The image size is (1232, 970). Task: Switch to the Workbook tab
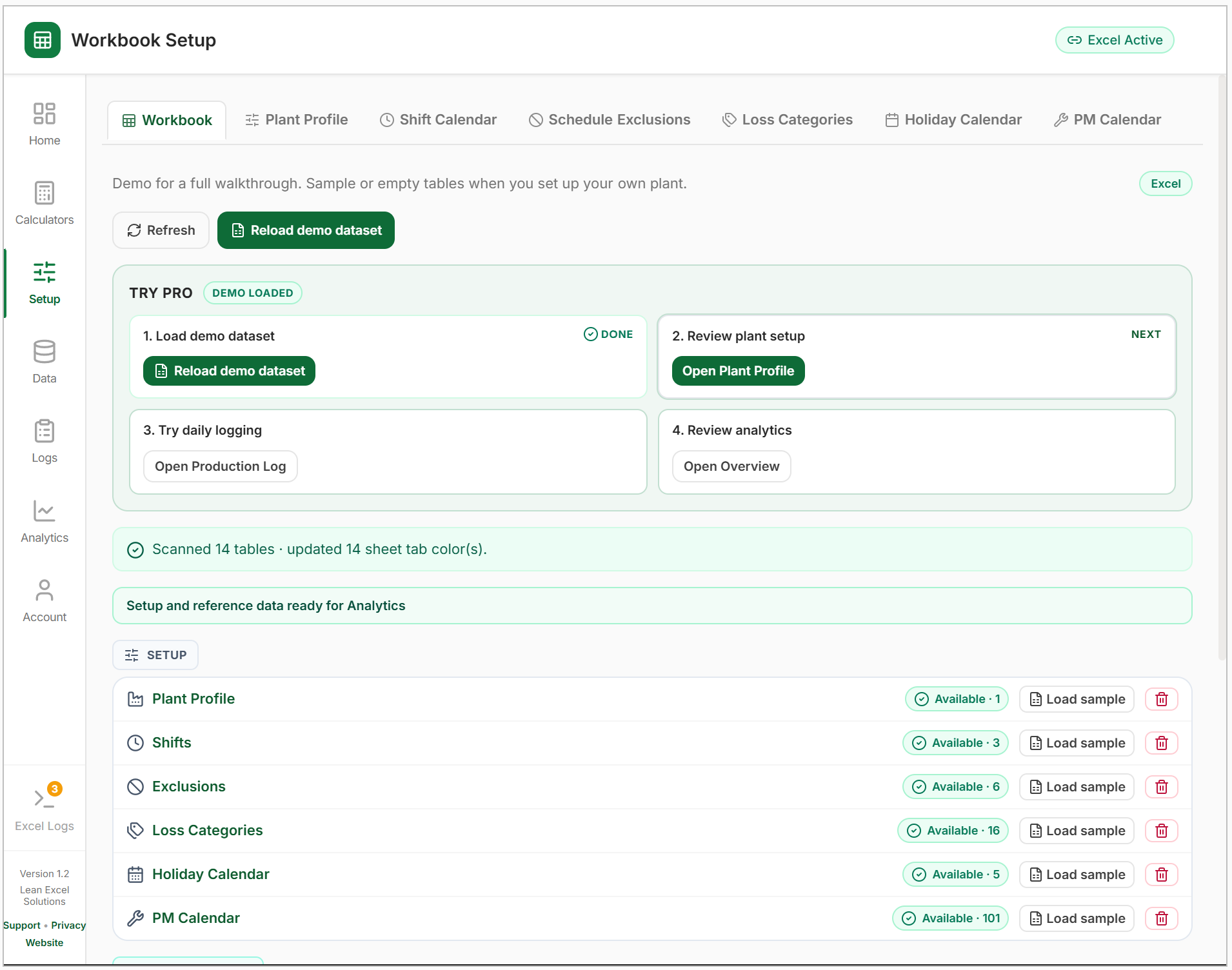[167, 120]
